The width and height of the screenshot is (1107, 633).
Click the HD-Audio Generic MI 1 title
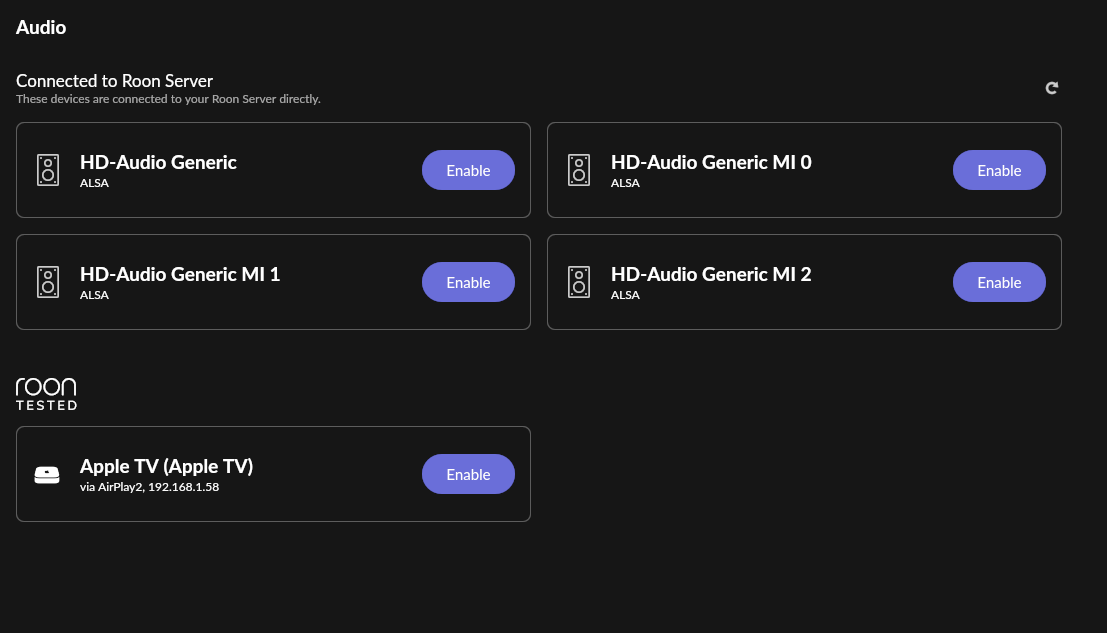(x=180, y=274)
